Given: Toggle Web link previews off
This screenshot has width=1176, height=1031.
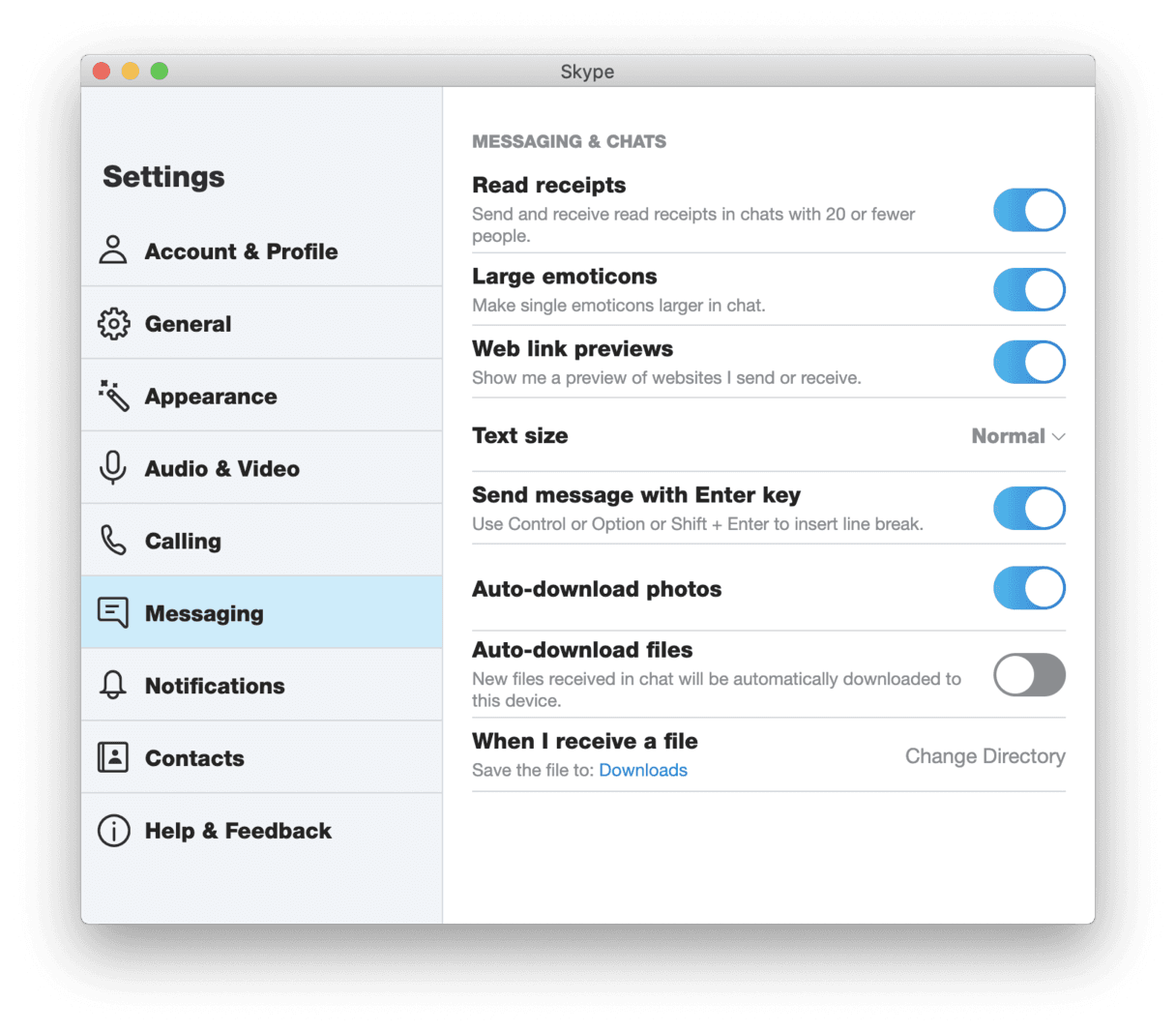Looking at the screenshot, I should tap(1029, 362).
